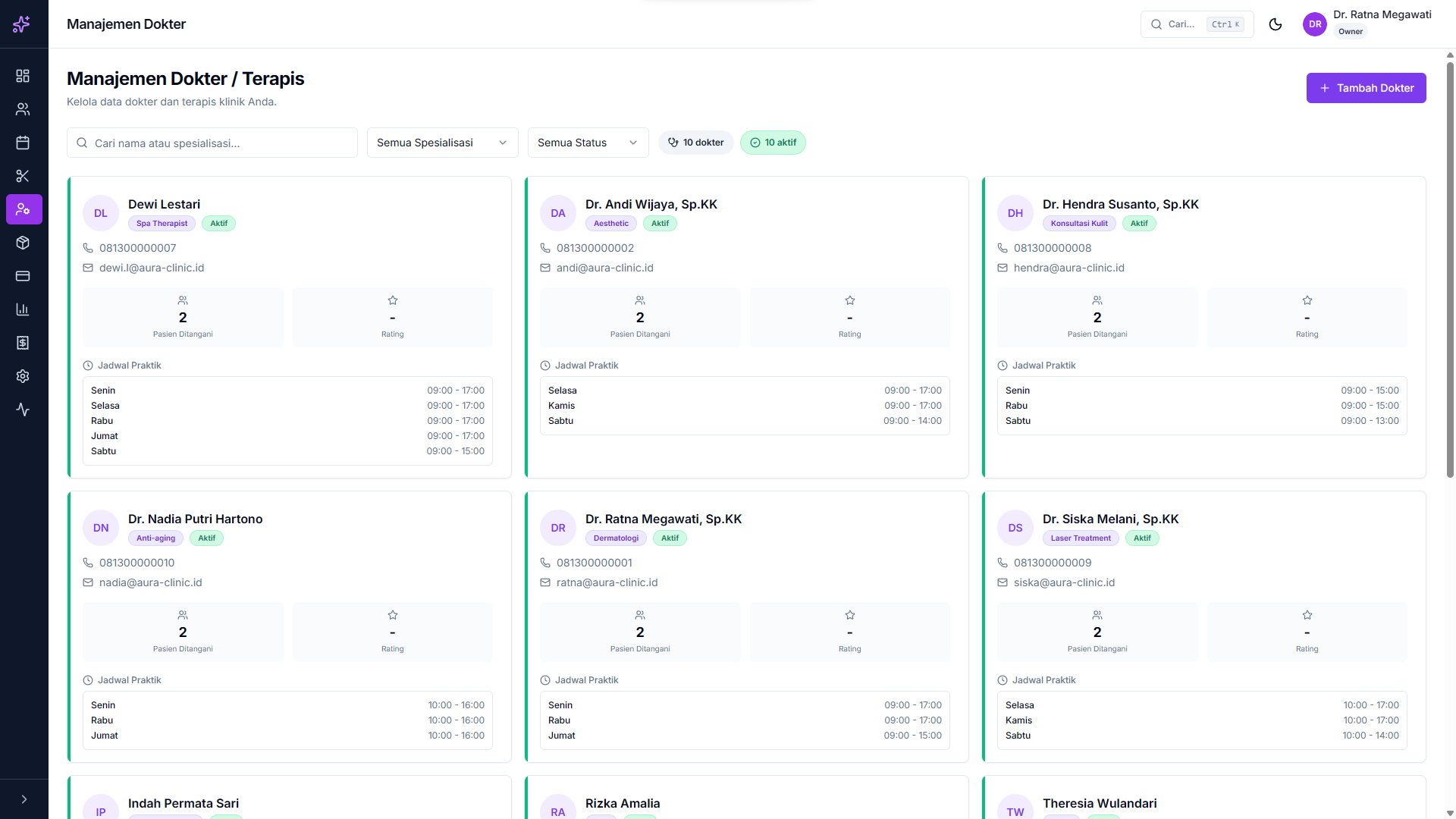1456x819 pixels.
Task: Toggle dark mode with moon icon
Action: 1276,24
